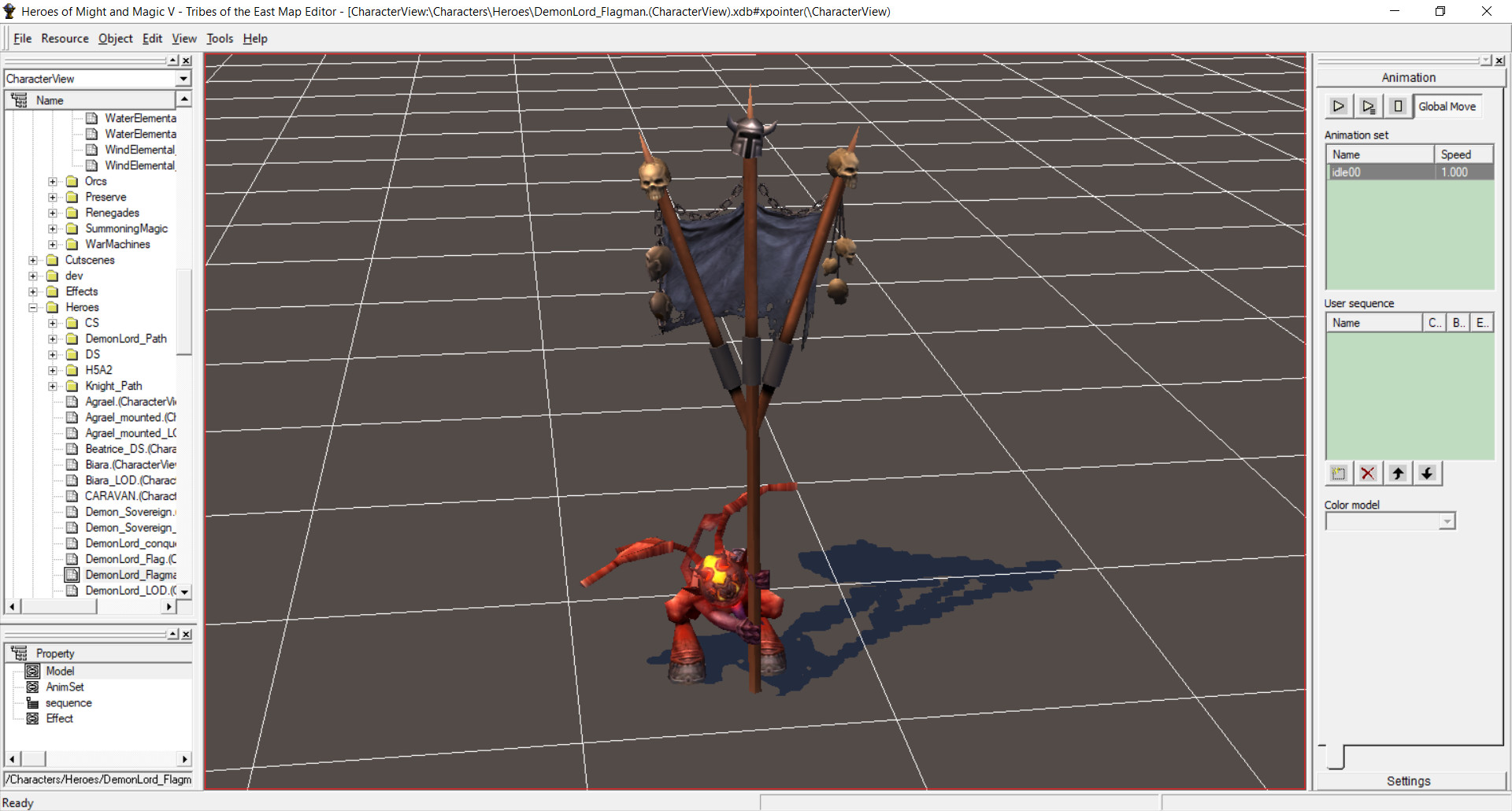Click the H5A2 folder icon
Image resolution: width=1512 pixels, height=811 pixels.
[x=72, y=370]
